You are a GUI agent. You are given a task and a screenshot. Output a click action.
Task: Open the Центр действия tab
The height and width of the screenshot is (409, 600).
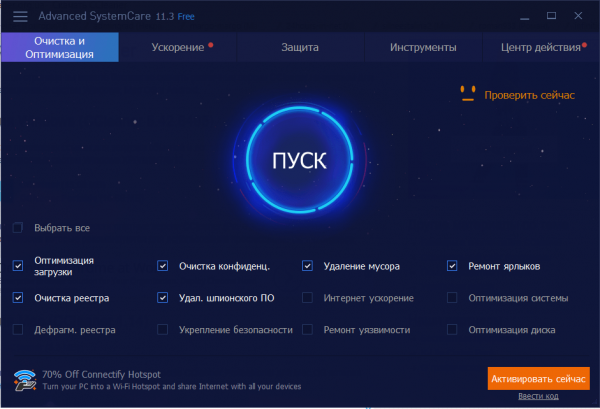541,47
